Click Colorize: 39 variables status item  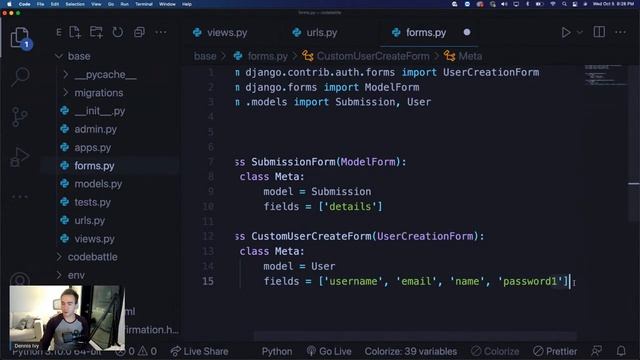(411, 351)
